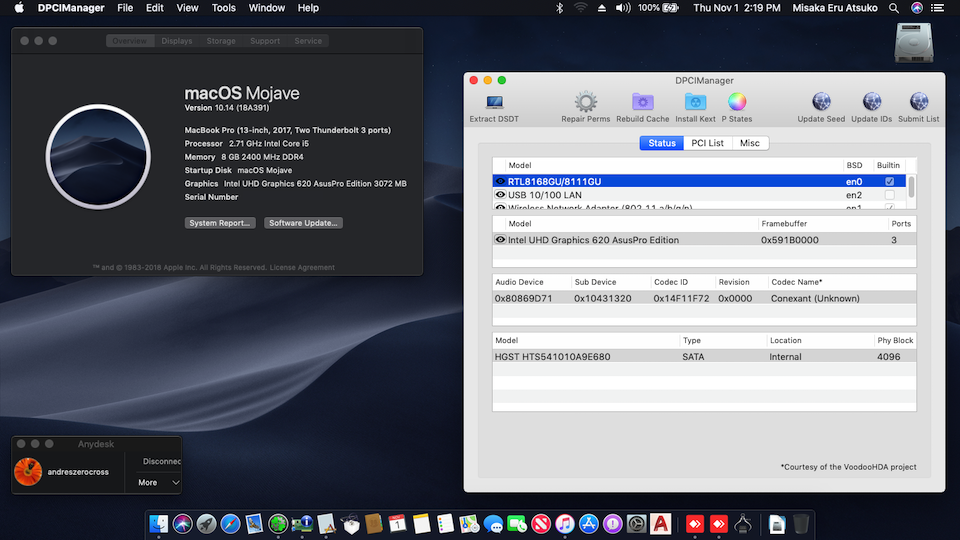
Task: Click the Bluetooth menu bar icon
Action: (x=559, y=8)
